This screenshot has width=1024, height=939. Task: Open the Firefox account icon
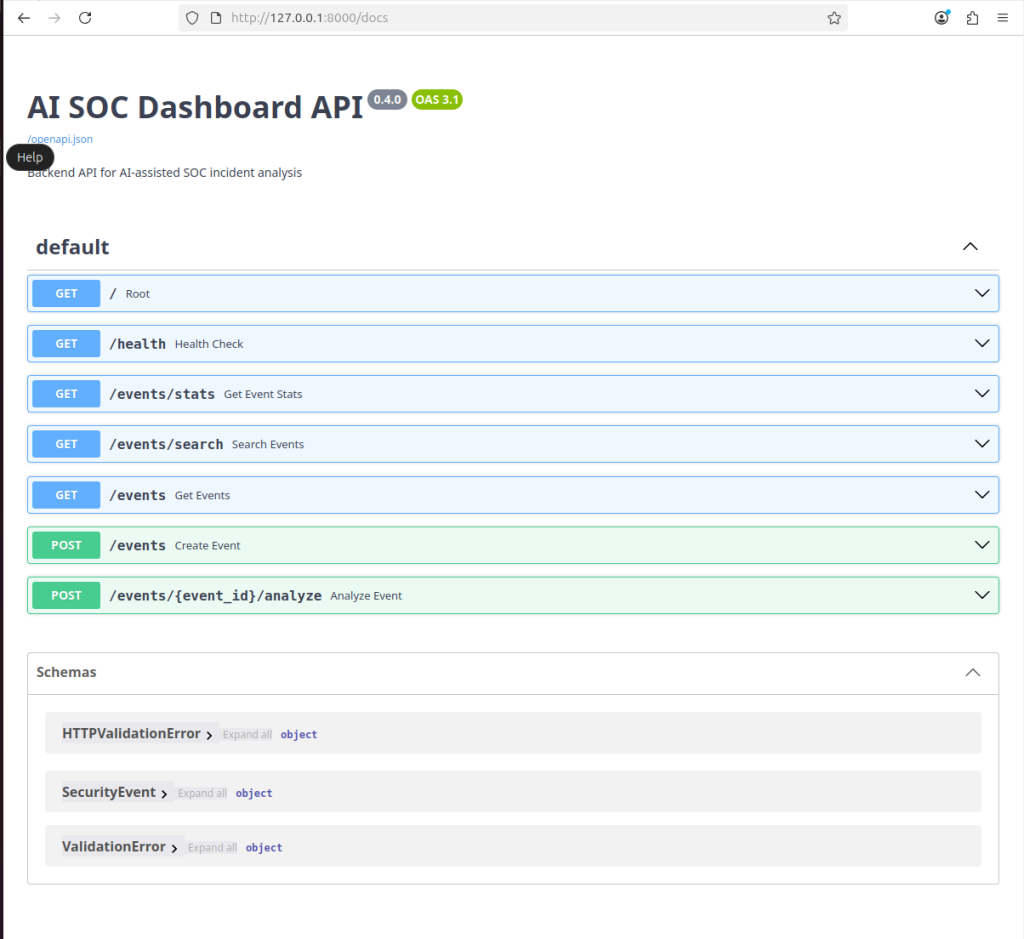coord(942,18)
